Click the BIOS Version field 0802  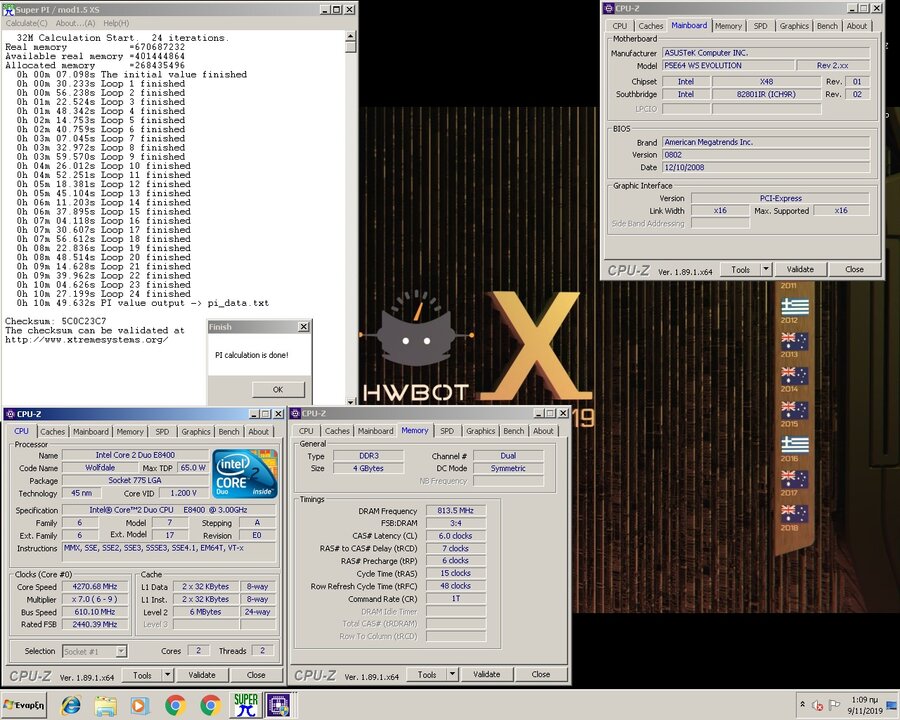coord(766,154)
